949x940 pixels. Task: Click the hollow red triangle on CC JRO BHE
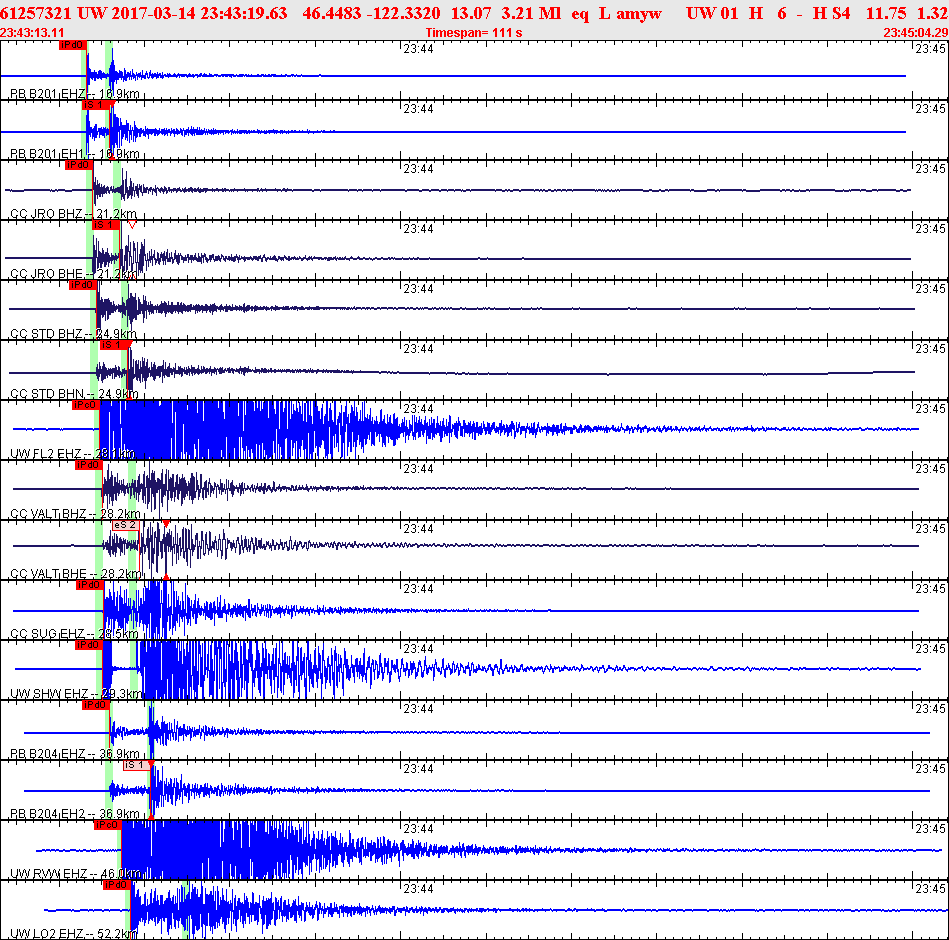(x=132, y=225)
